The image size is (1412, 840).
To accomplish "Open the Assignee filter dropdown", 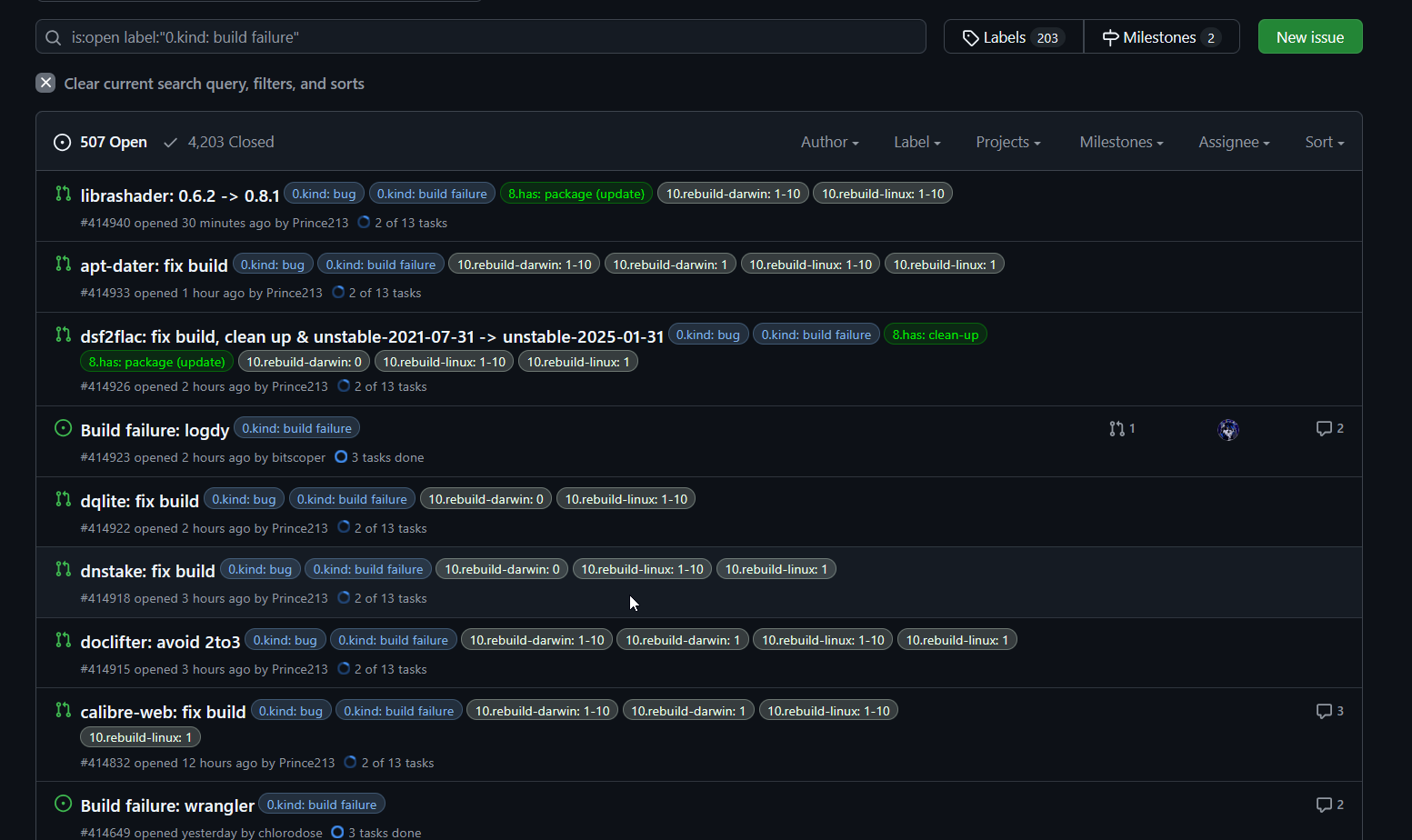I will pyautogui.click(x=1234, y=142).
